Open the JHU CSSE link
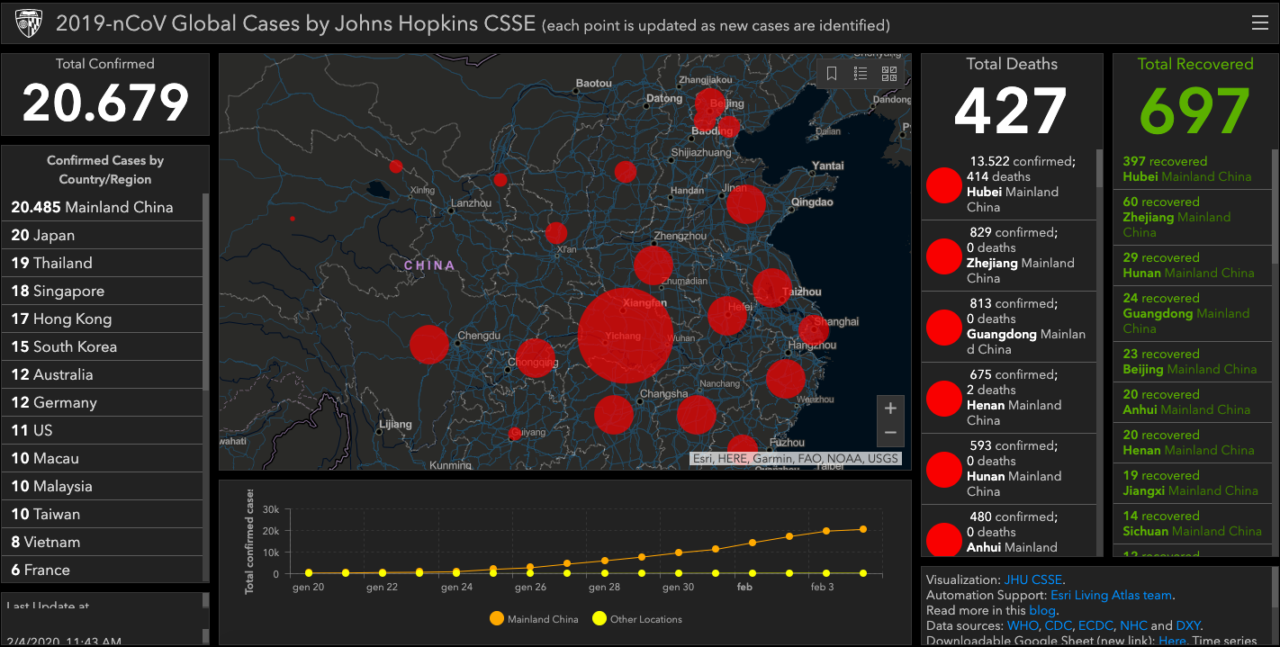This screenshot has height=647, width=1280. click(x=1033, y=580)
